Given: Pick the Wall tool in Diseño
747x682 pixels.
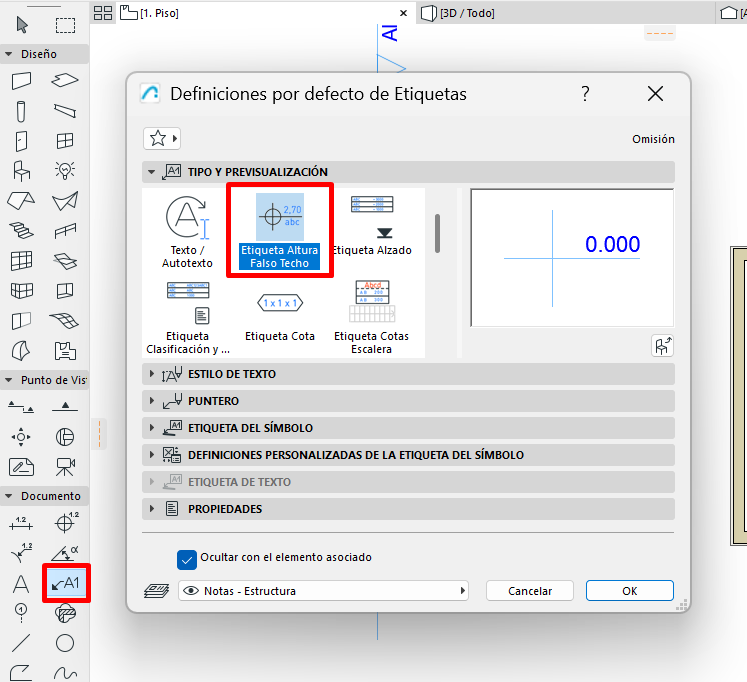Looking at the screenshot, I should [x=22, y=82].
